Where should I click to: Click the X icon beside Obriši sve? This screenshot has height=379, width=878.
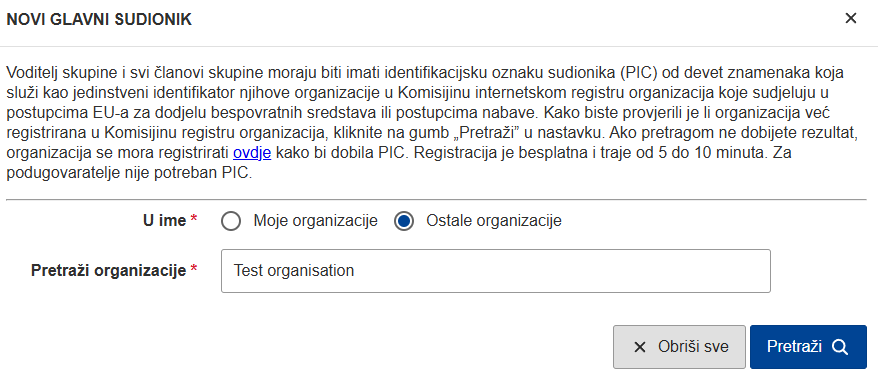(x=639, y=347)
